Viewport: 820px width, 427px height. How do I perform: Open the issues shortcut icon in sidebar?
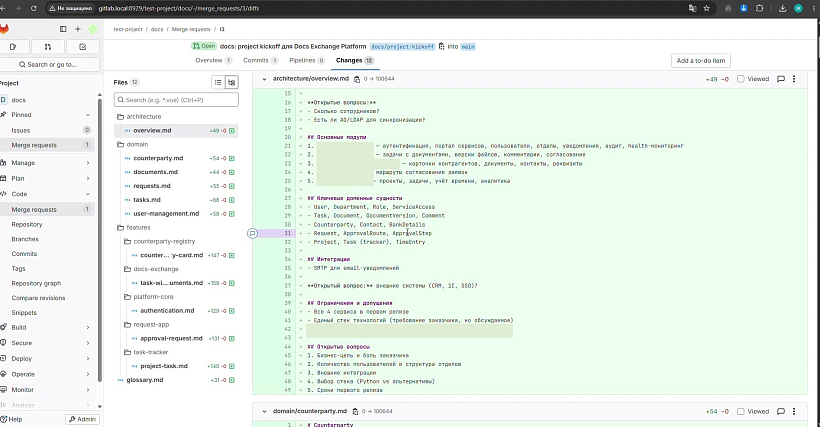pyautogui.click(x=13, y=47)
